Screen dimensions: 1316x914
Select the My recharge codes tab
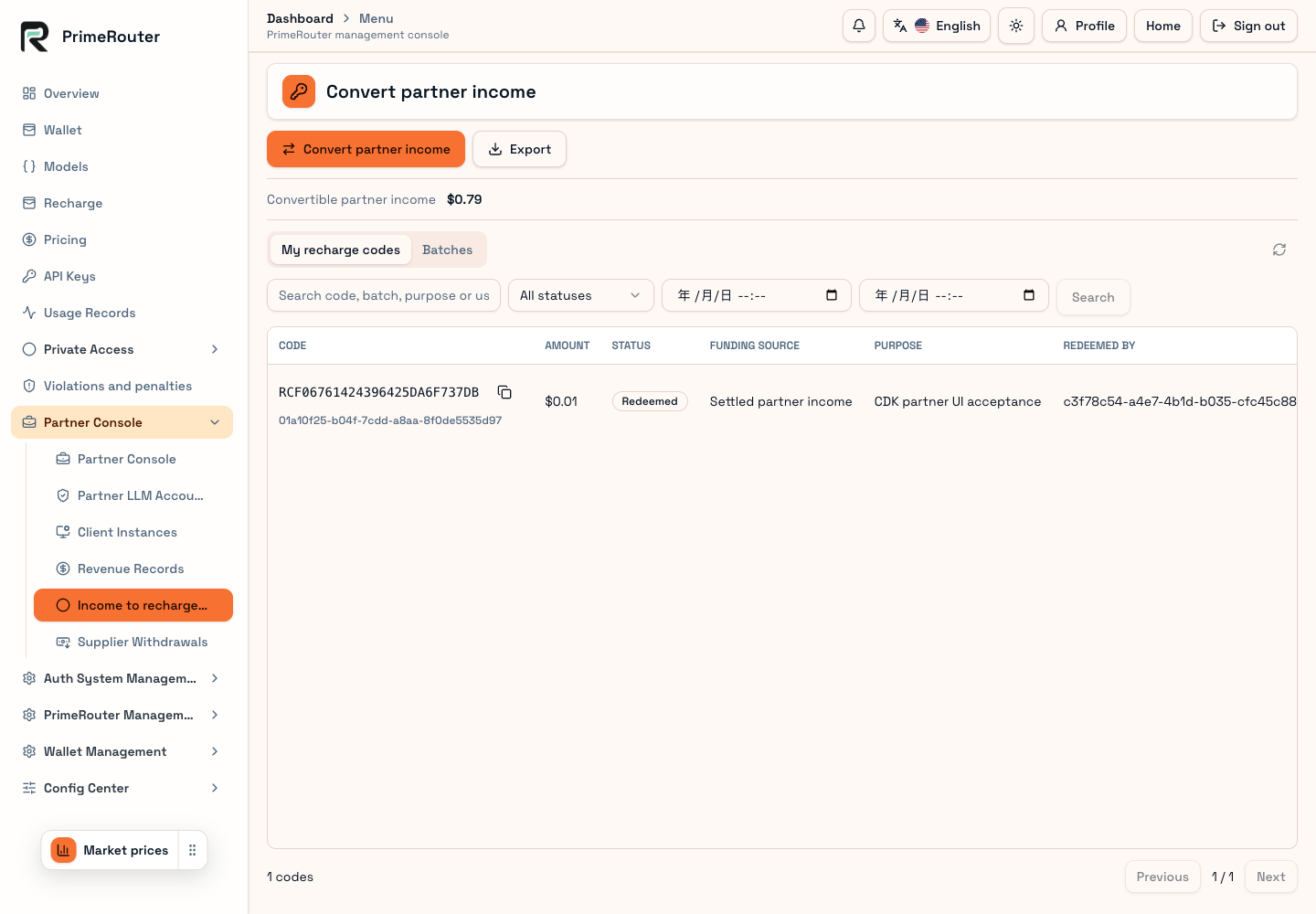point(341,250)
